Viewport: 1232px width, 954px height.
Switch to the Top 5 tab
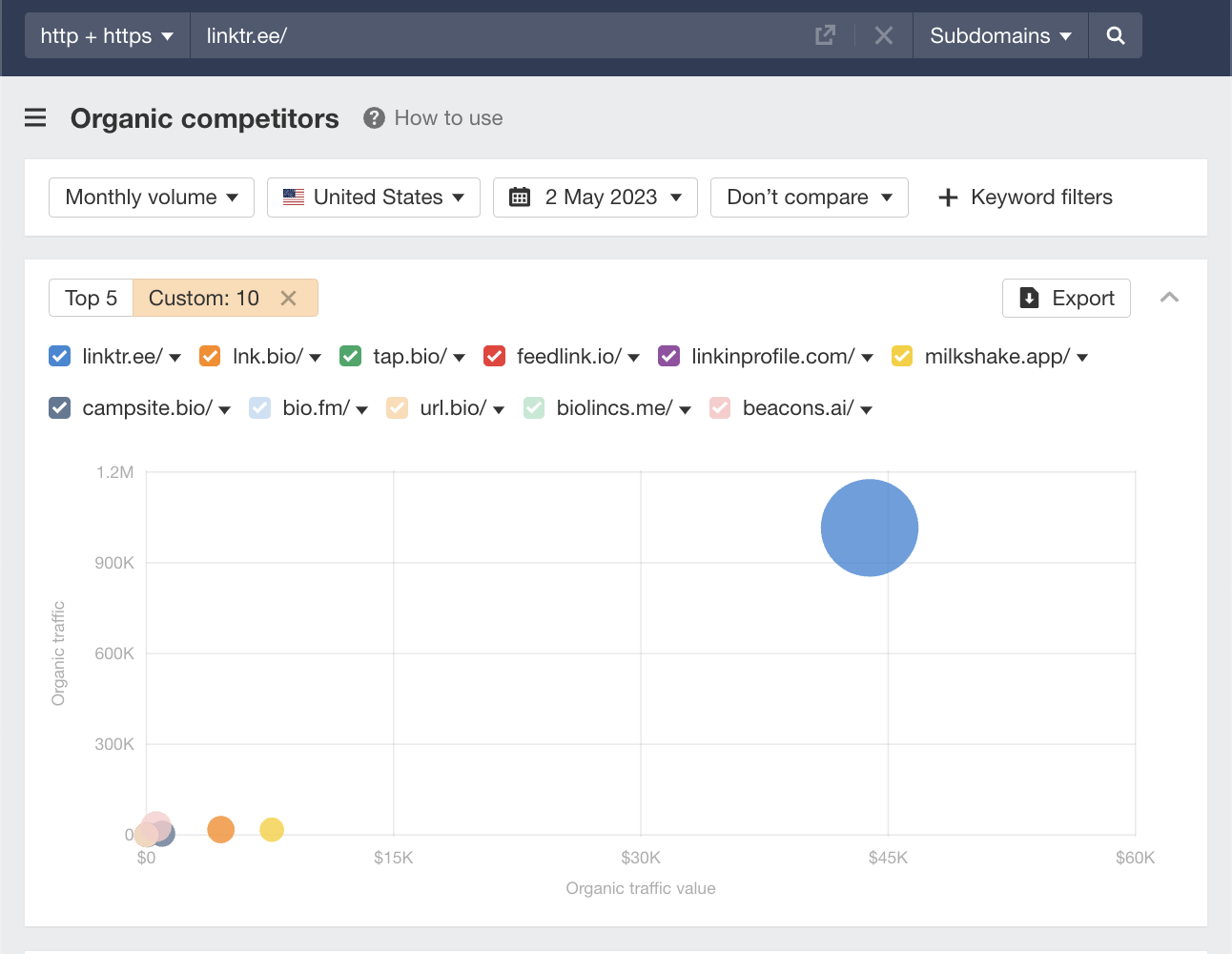coord(90,298)
